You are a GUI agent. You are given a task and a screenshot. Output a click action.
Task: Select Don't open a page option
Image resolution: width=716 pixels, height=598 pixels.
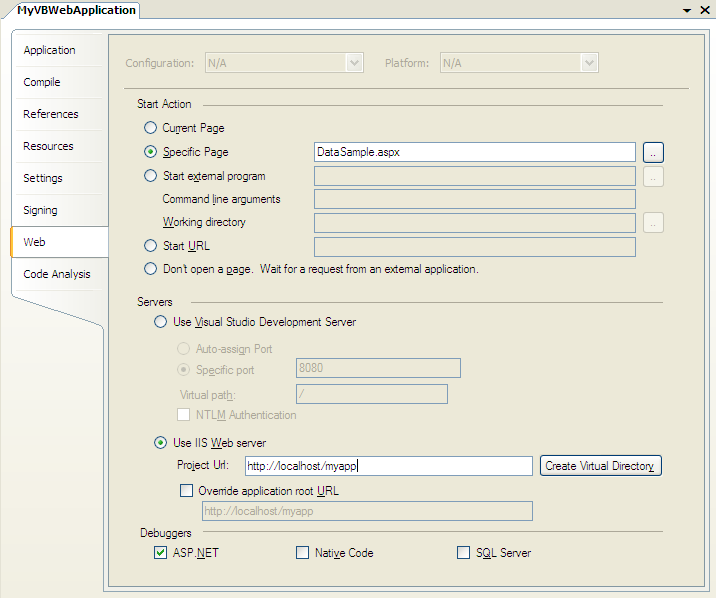(x=151, y=269)
